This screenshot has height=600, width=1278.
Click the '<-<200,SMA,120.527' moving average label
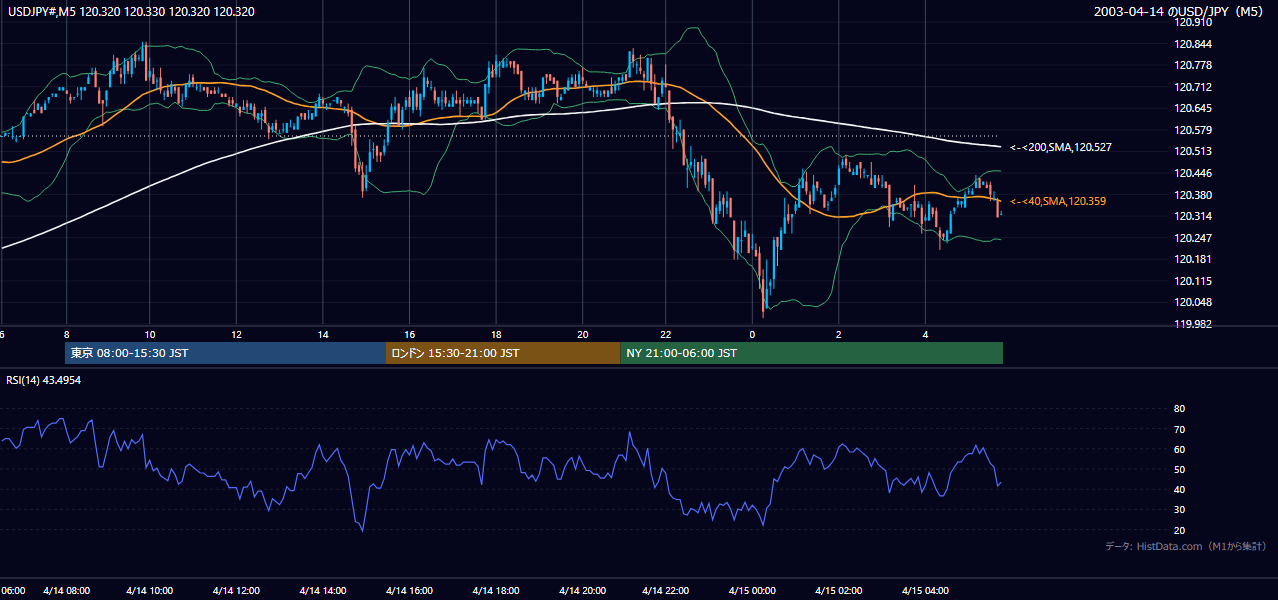coord(1060,147)
